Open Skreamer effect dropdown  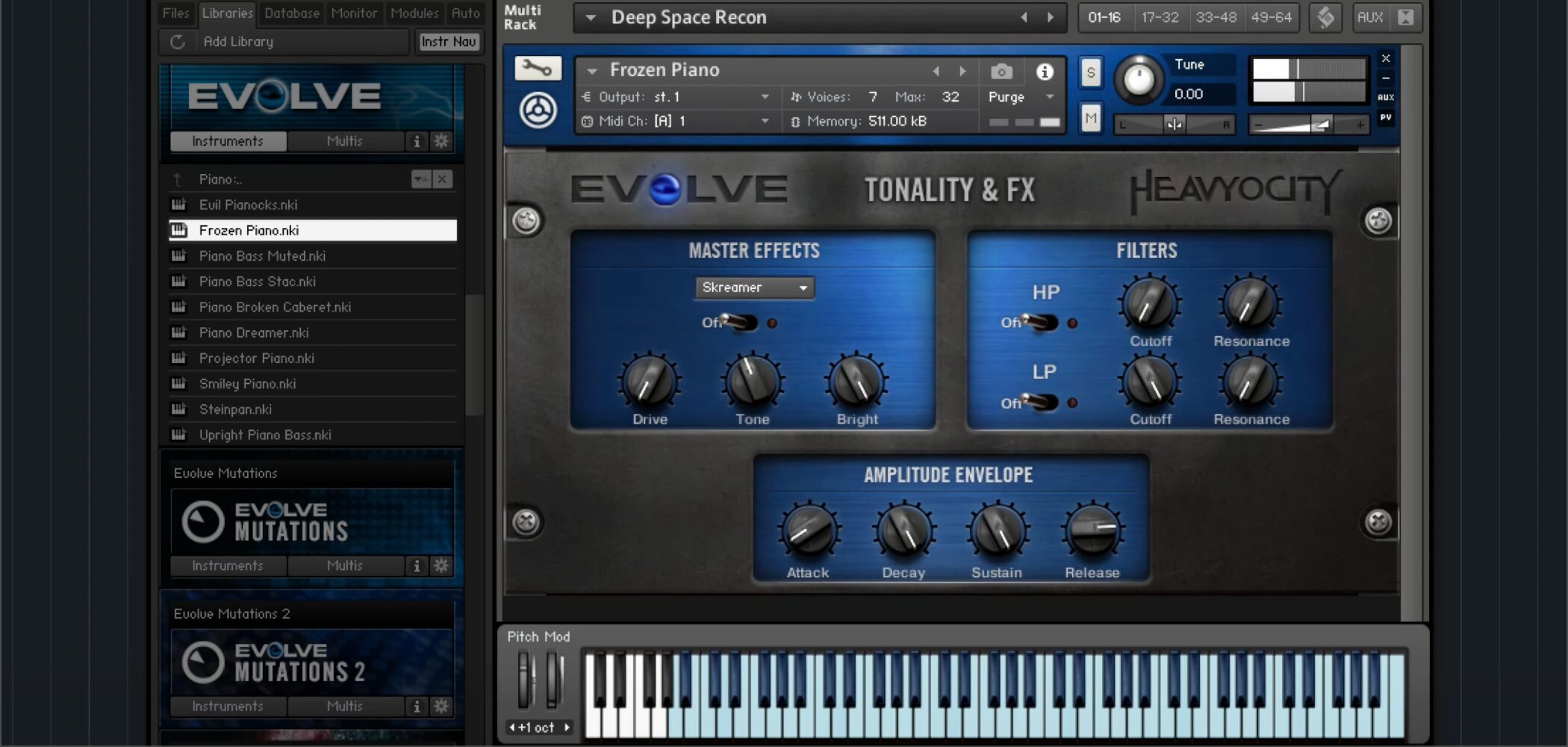click(754, 288)
